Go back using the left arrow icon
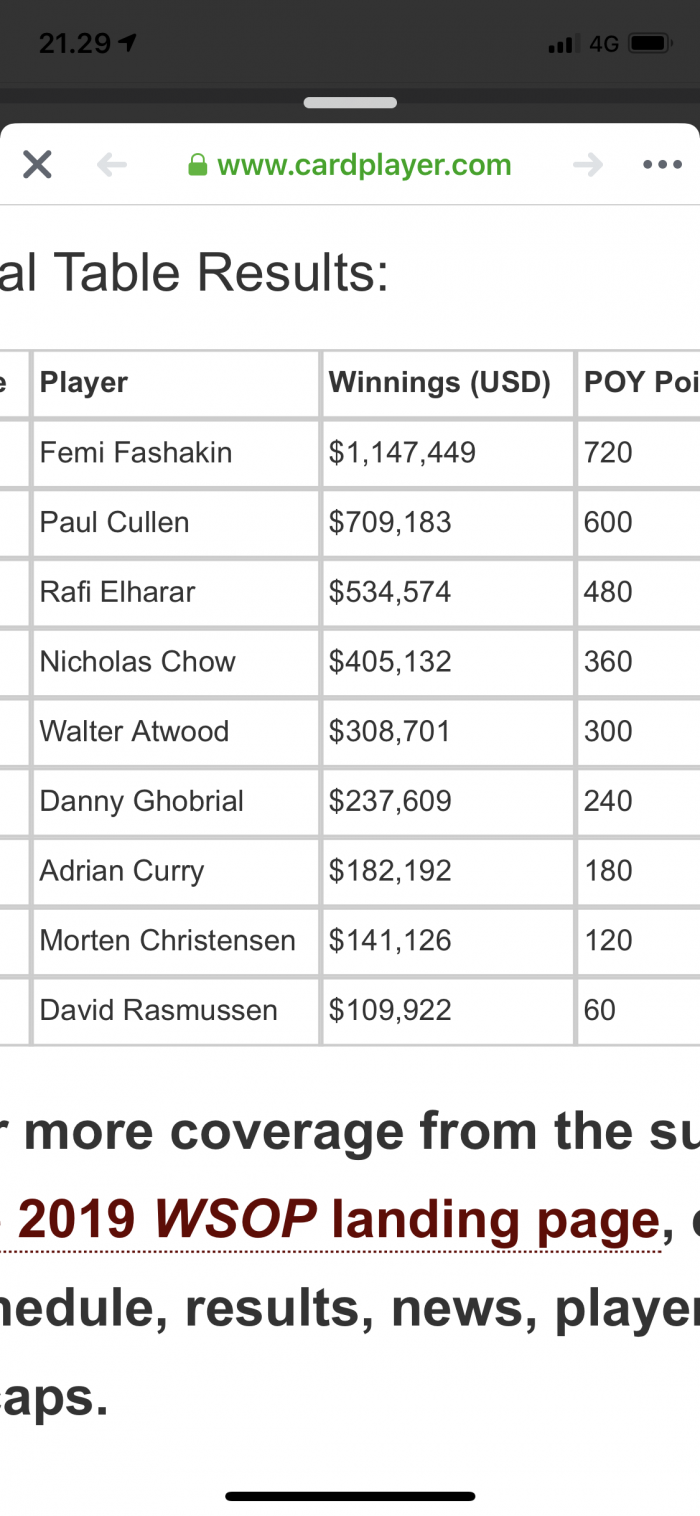Viewport: 700px width, 1516px height. click(x=112, y=165)
